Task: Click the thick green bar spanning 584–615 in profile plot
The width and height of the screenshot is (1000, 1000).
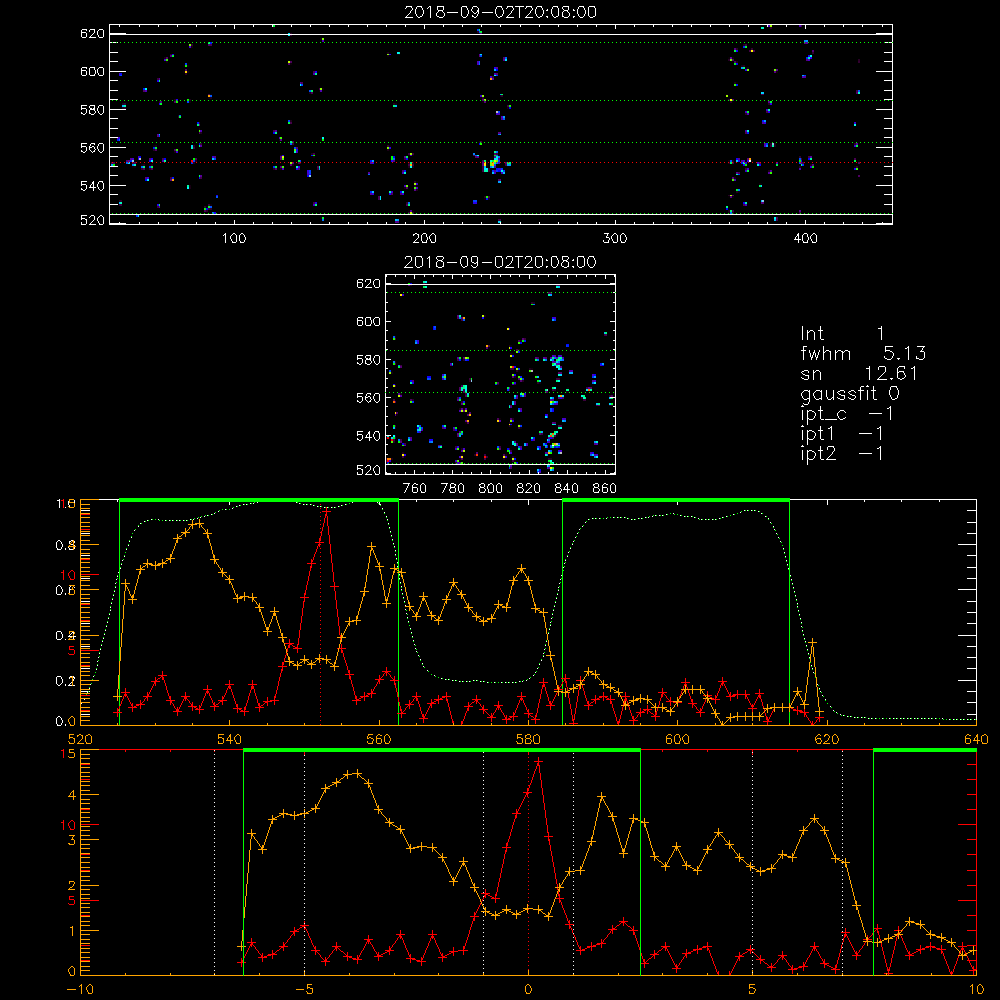Action: (x=676, y=500)
